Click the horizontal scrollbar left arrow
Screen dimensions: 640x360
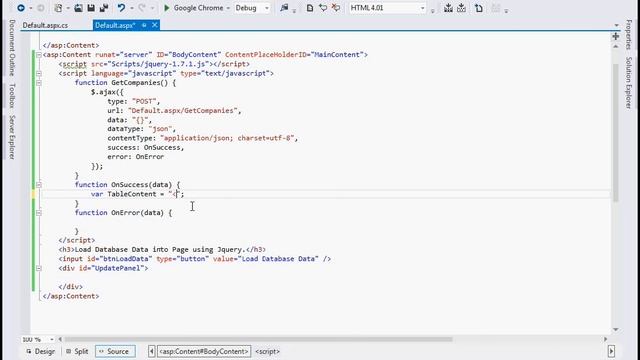click(x=60, y=339)
